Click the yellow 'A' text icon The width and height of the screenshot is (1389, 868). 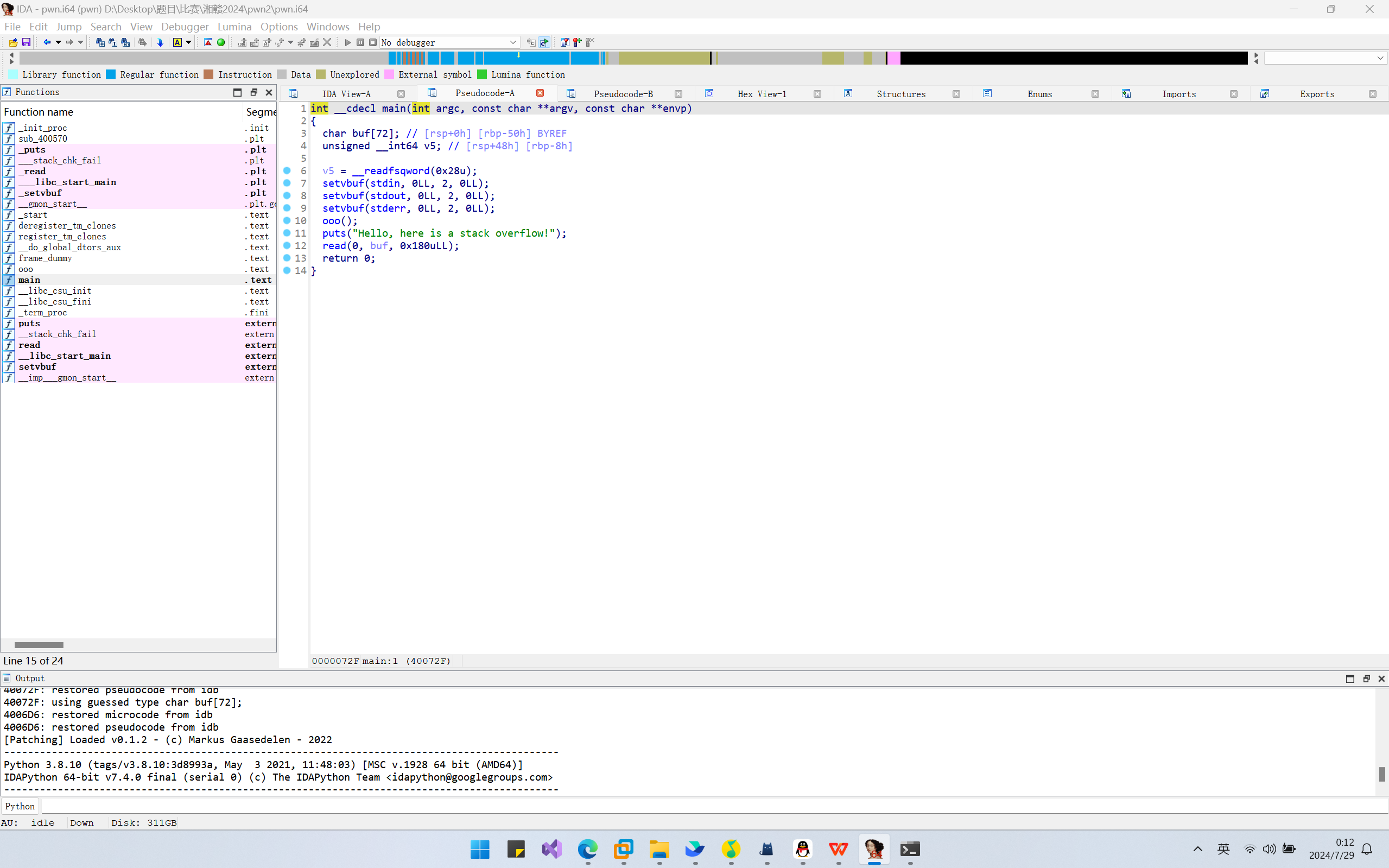[177, 42]
